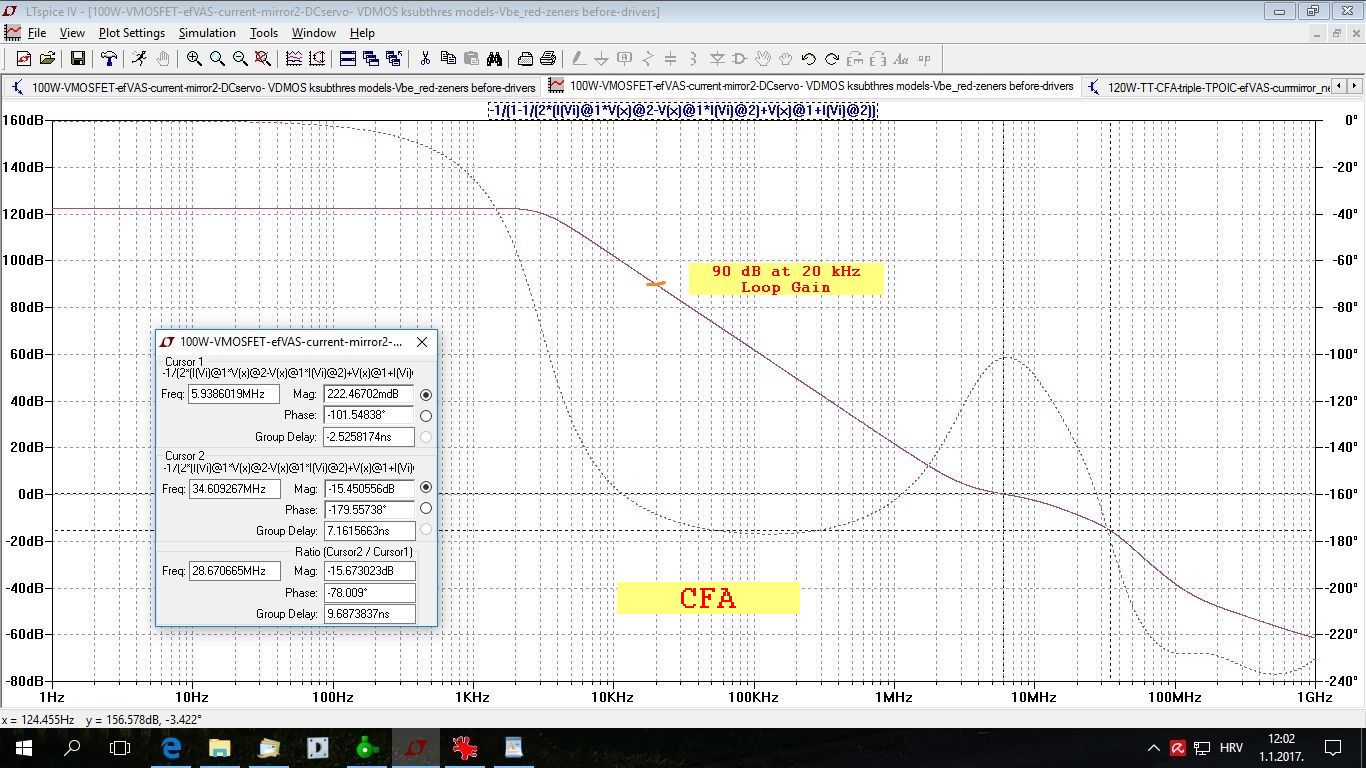Select Cursor 1 Phase radio button

(426, 416)
